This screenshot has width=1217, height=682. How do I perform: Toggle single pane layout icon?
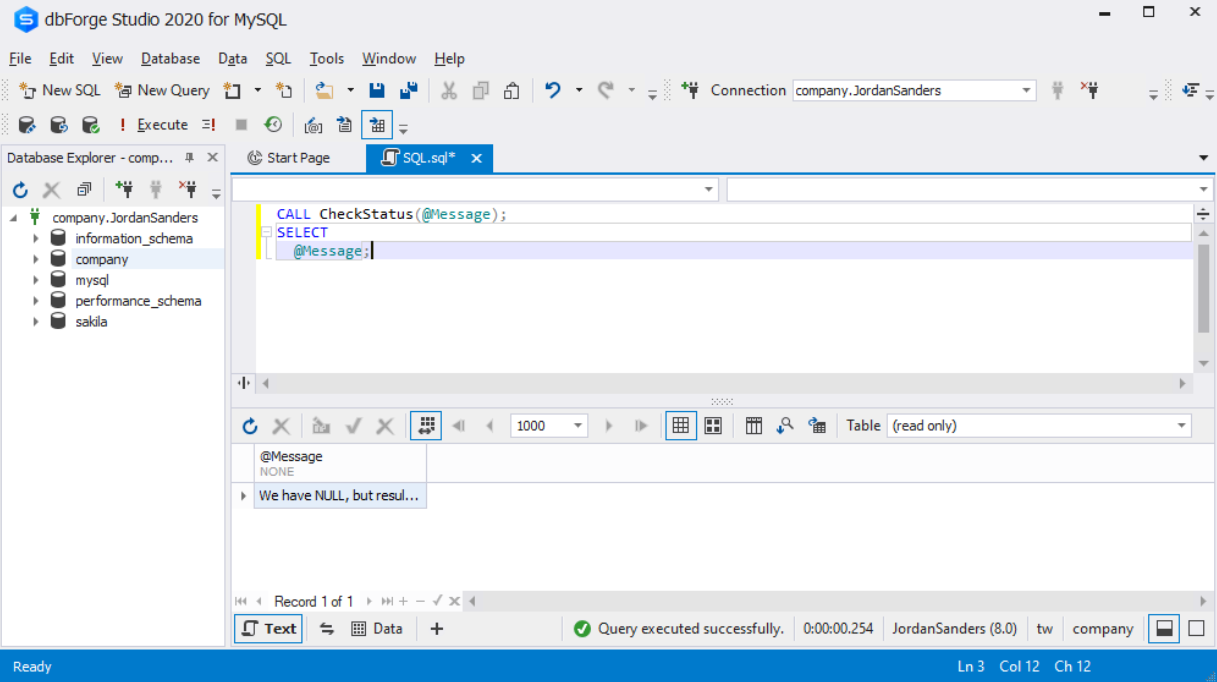coord(1196,628)
